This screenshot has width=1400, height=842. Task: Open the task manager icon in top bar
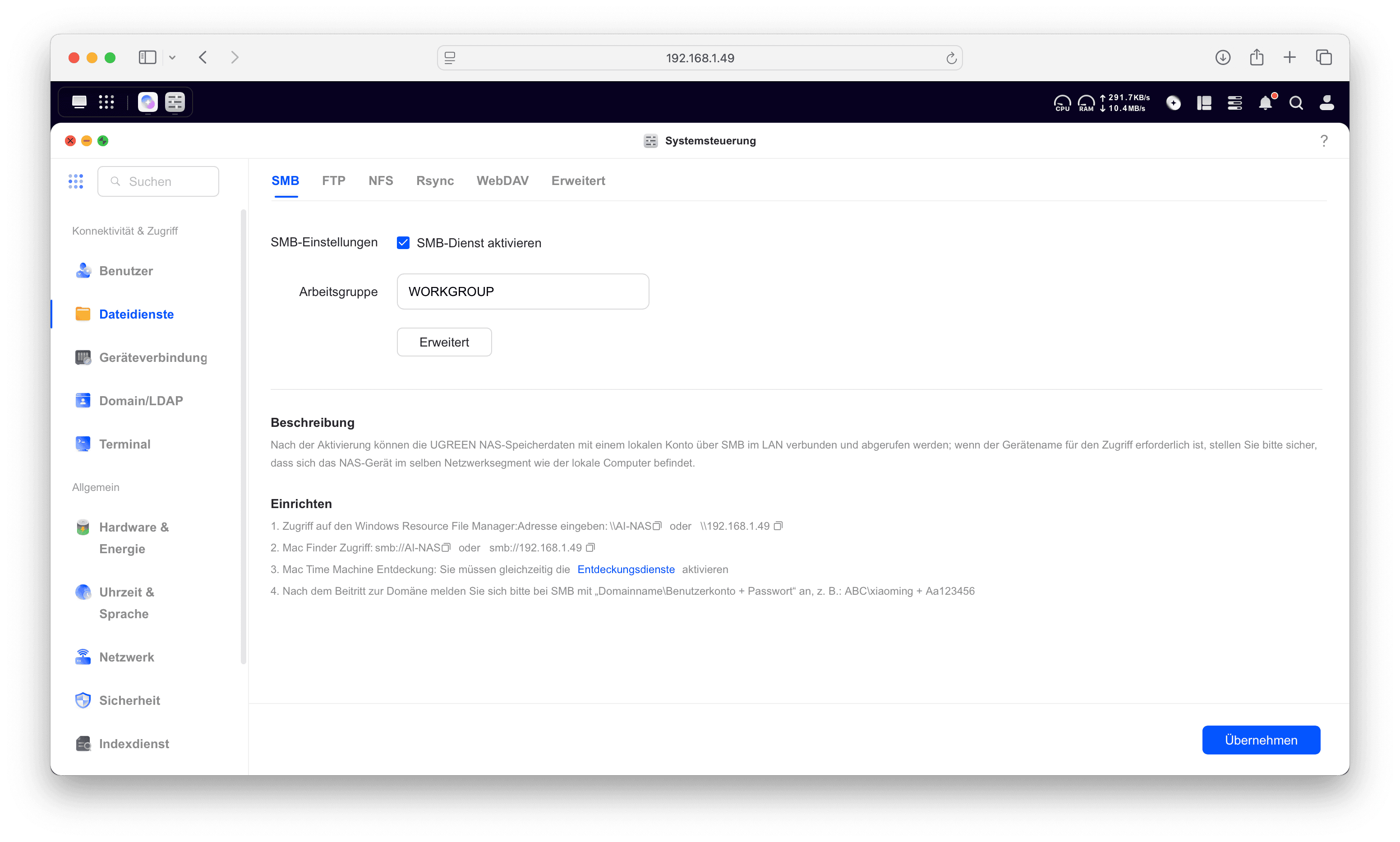(1234, 103)
